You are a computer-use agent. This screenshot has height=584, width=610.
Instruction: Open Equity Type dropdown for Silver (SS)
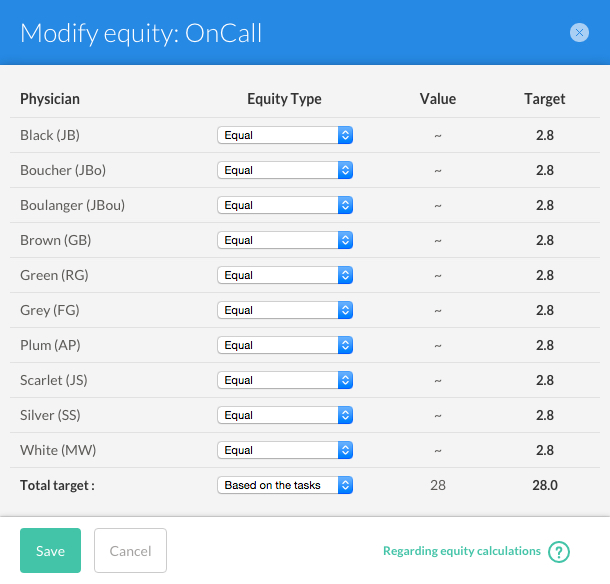tap(285, 415)
